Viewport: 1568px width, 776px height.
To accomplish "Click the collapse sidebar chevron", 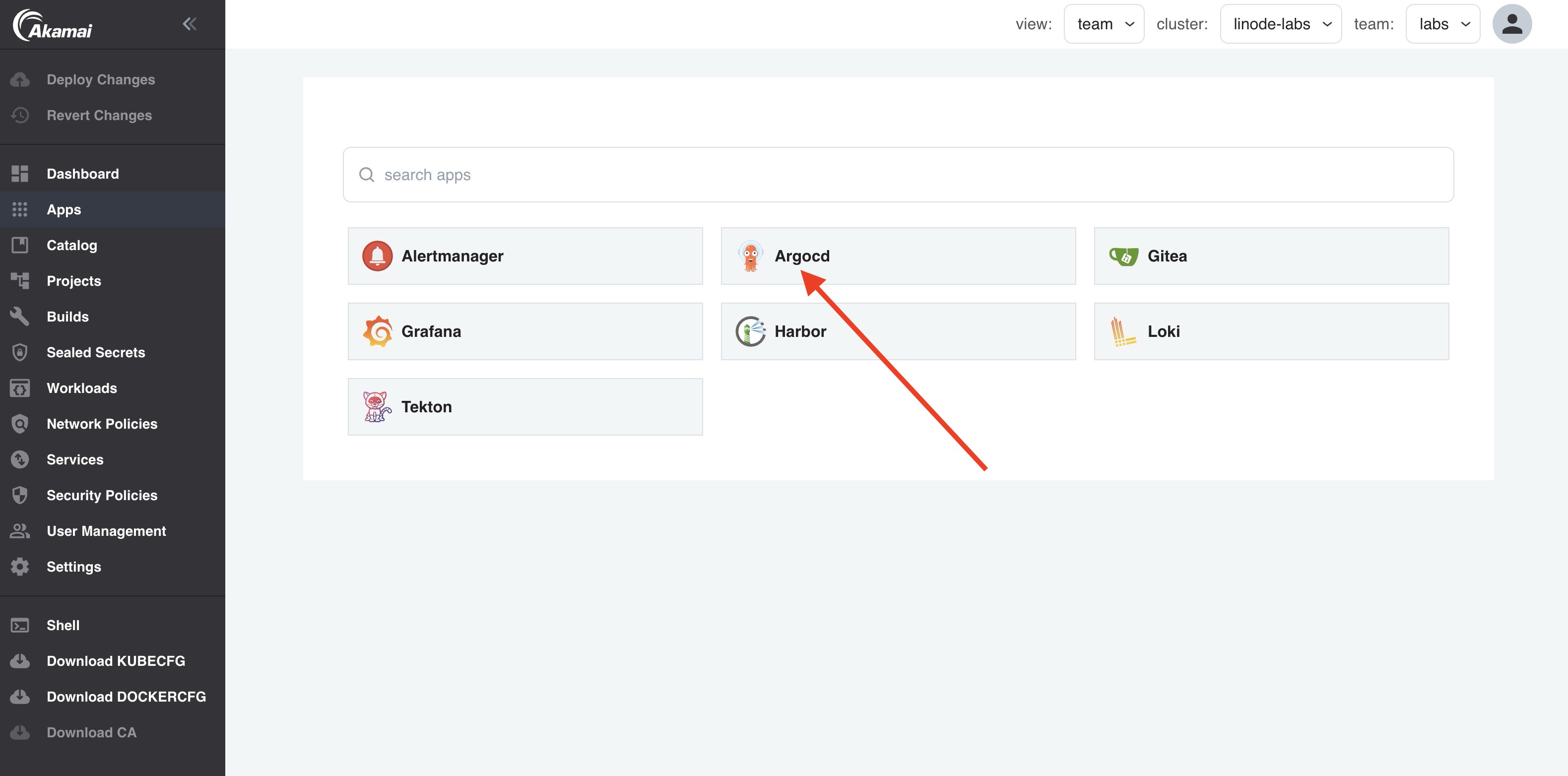I will (x=189, y=23).
